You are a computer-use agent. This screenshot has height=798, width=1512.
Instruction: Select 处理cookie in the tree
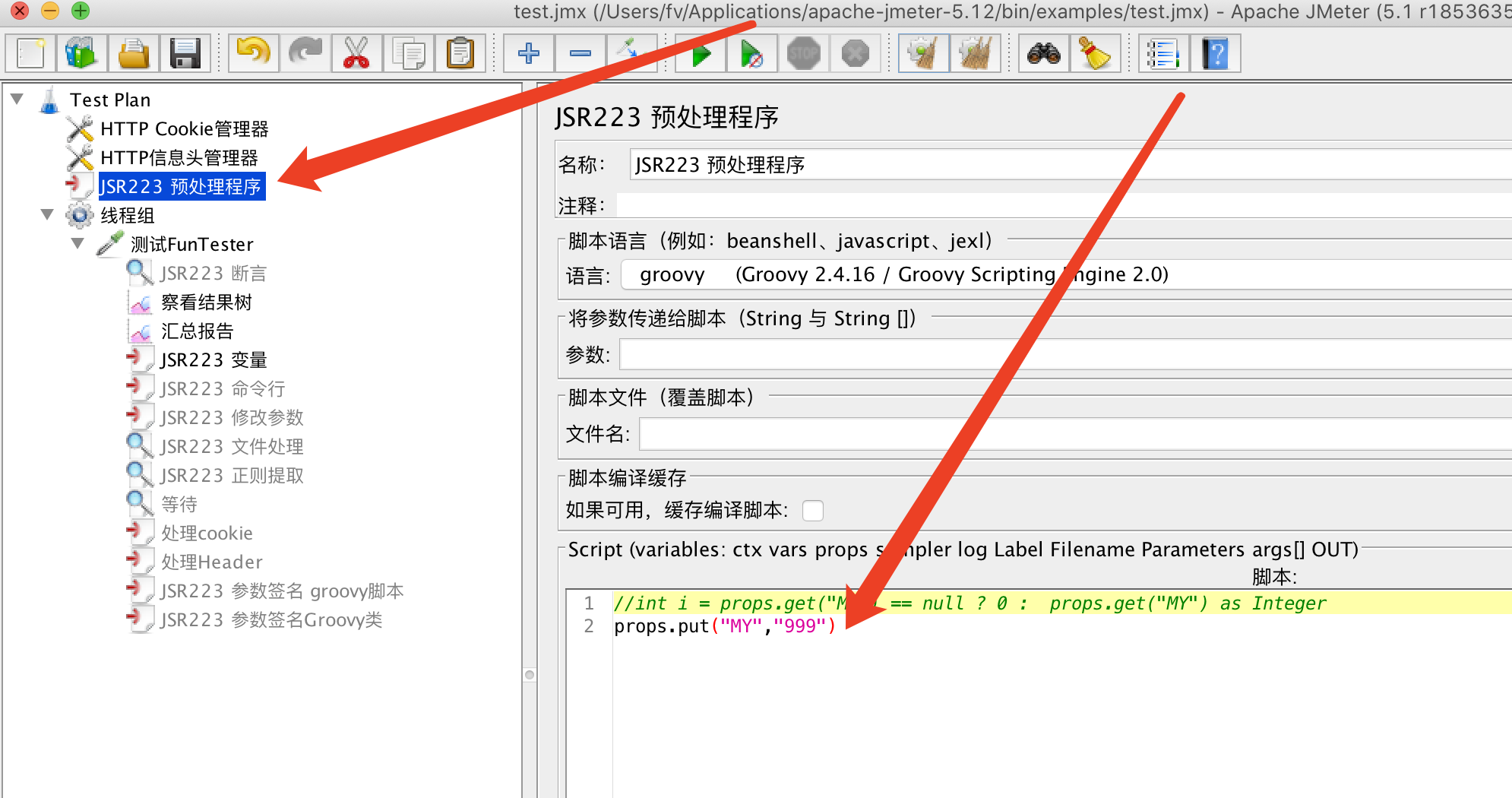pyautogui.click(x=207, y=534)
